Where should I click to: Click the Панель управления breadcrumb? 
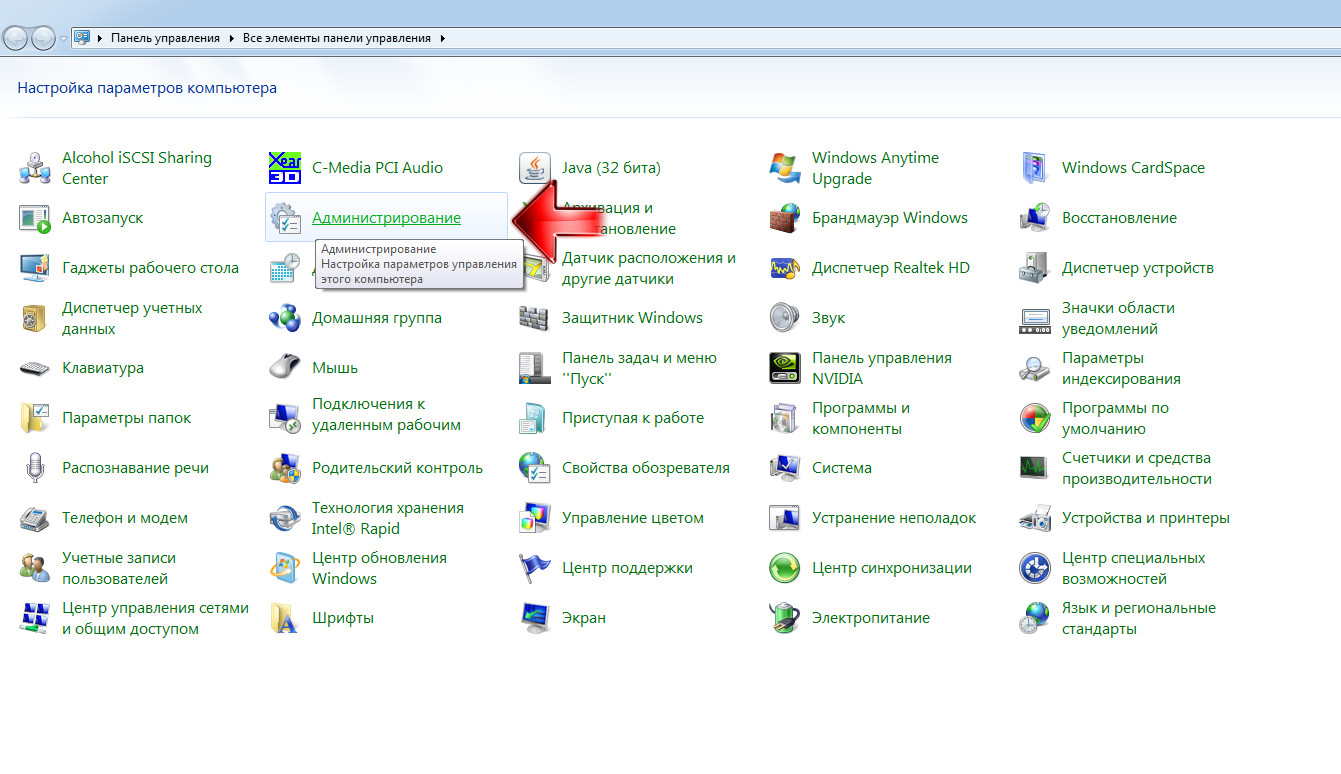(x=165, y=38)
